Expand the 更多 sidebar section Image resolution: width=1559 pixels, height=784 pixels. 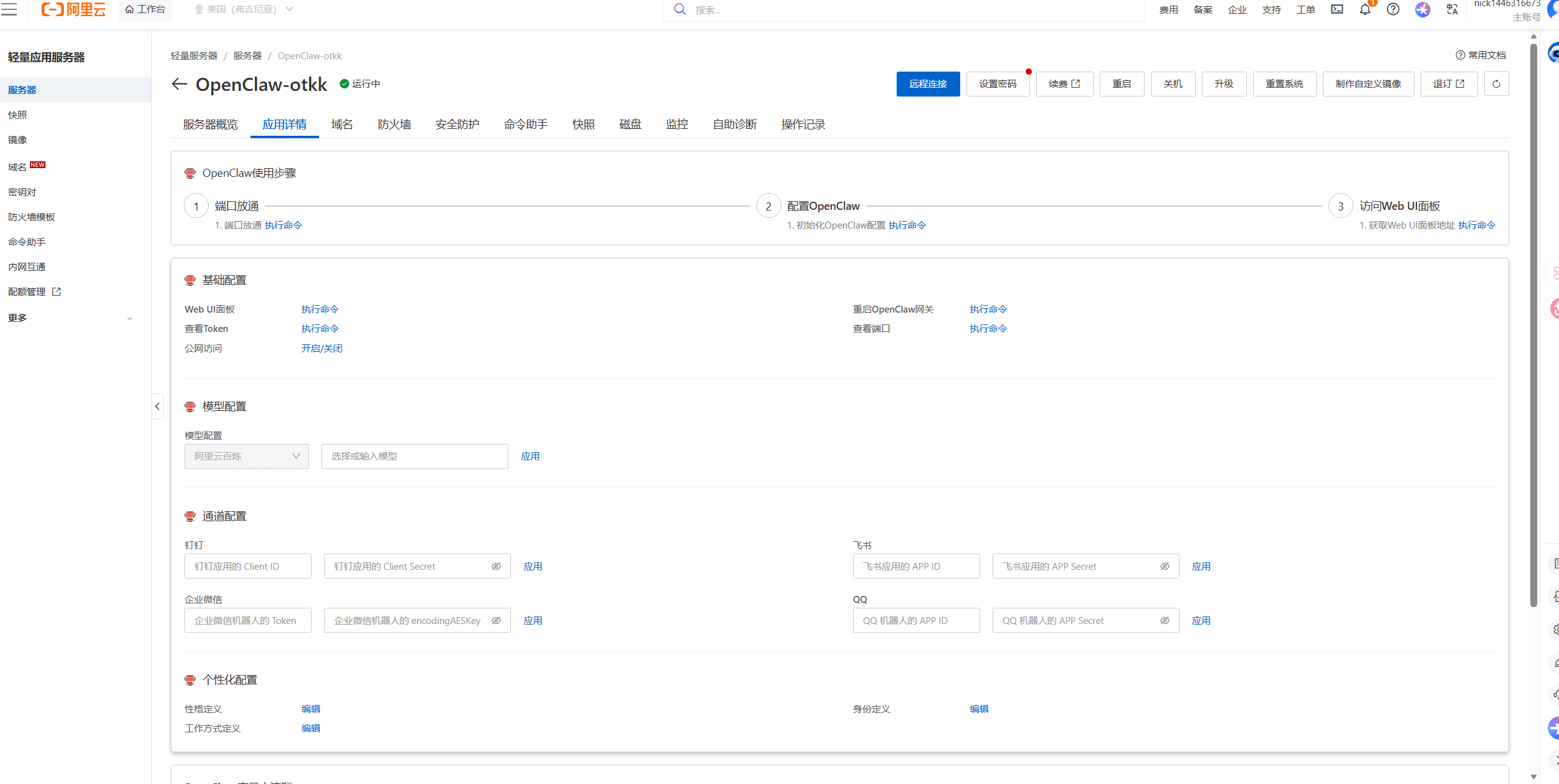point(70,318)
